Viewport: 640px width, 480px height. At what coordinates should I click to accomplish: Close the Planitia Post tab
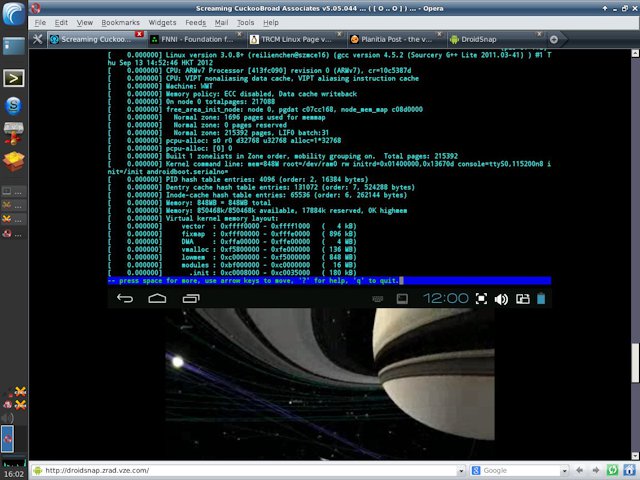439,34
